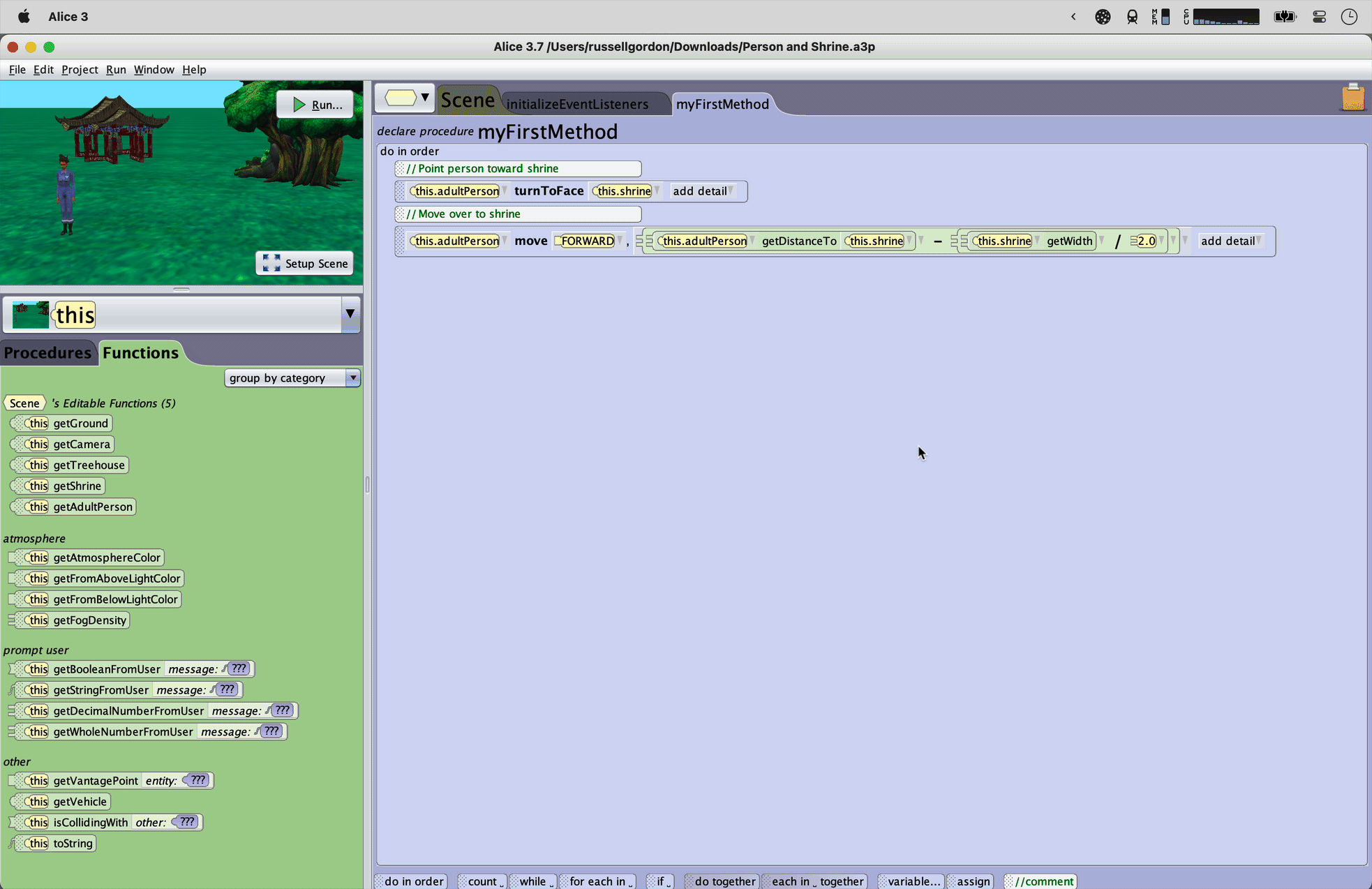The height and width of the screenshot is (889, 1372).
Task: Grab the drag handle of move statement
Action: pyautogui.click(x=401, y=241)
